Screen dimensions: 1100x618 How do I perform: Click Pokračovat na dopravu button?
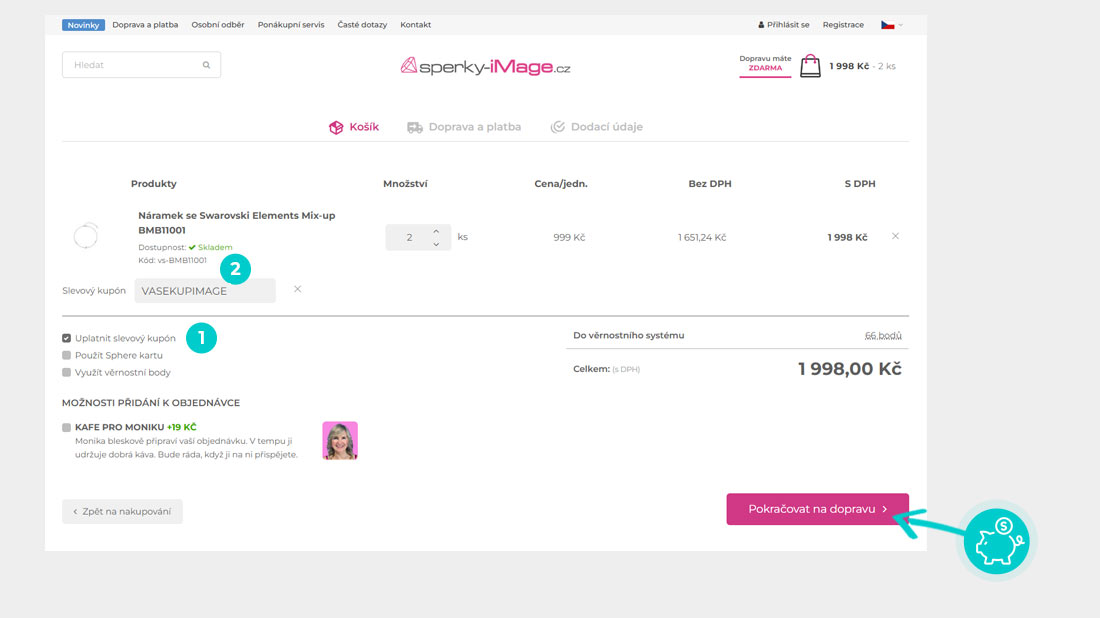(x=817, y=509)
